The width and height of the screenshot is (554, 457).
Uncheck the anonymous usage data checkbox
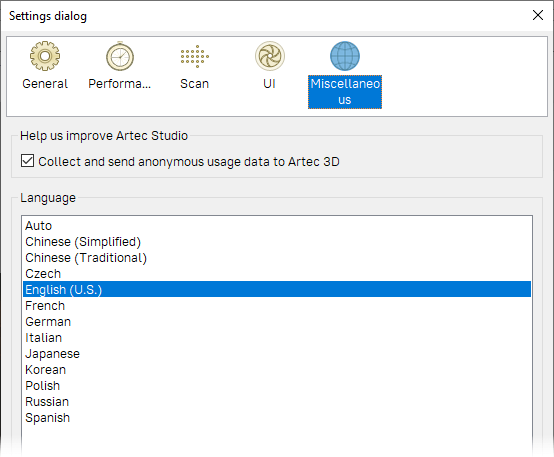28,160
